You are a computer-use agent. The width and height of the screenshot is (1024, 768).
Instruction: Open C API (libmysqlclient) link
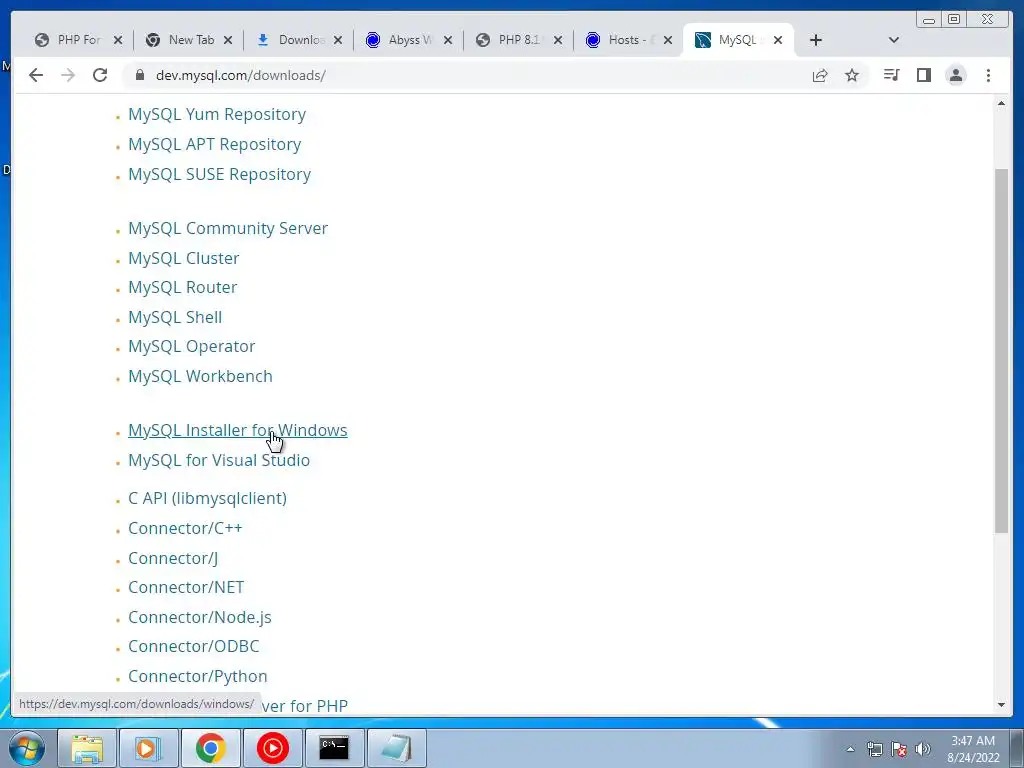(x=208, y=498)
